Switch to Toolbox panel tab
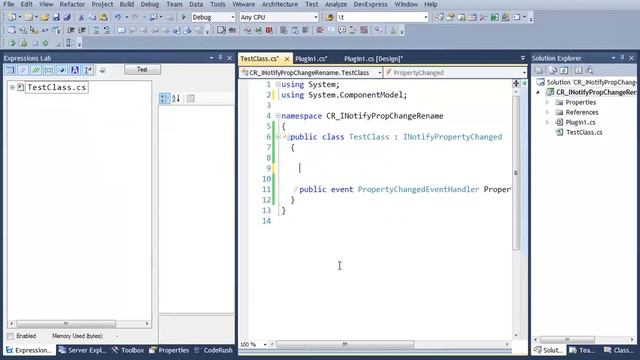Image resolution: width=640 pixels, height=360 pixels. coord(128,350)
